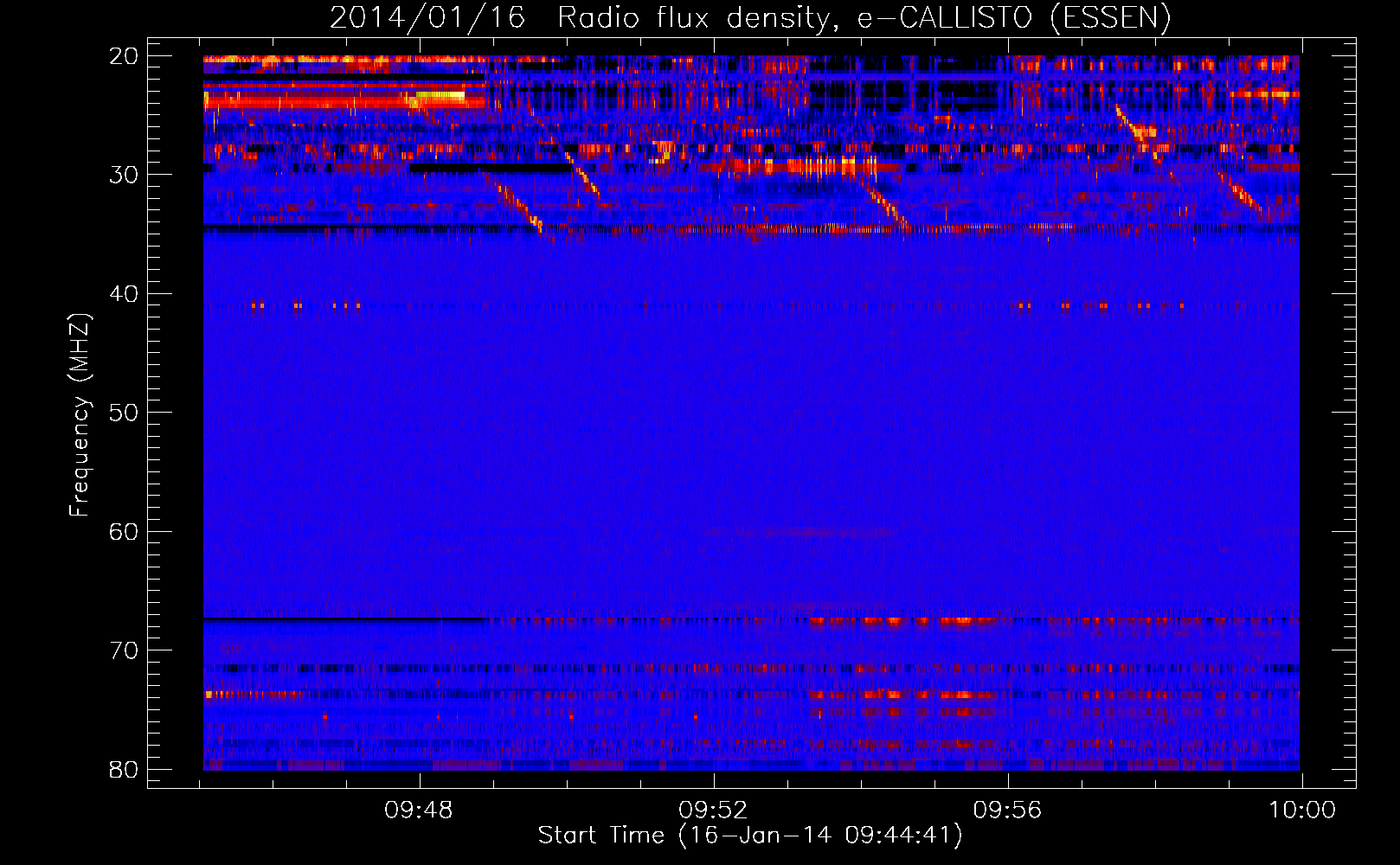Click the 20 frequency tick label

124,56
